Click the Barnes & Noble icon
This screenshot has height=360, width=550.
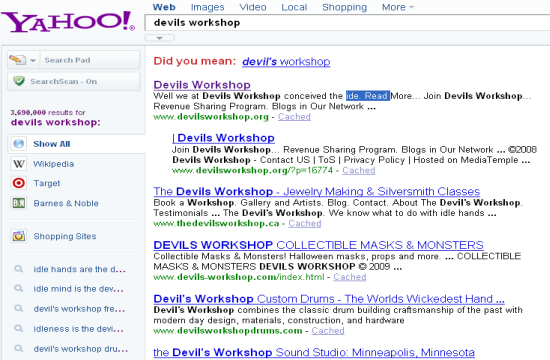tap(19, 203)
